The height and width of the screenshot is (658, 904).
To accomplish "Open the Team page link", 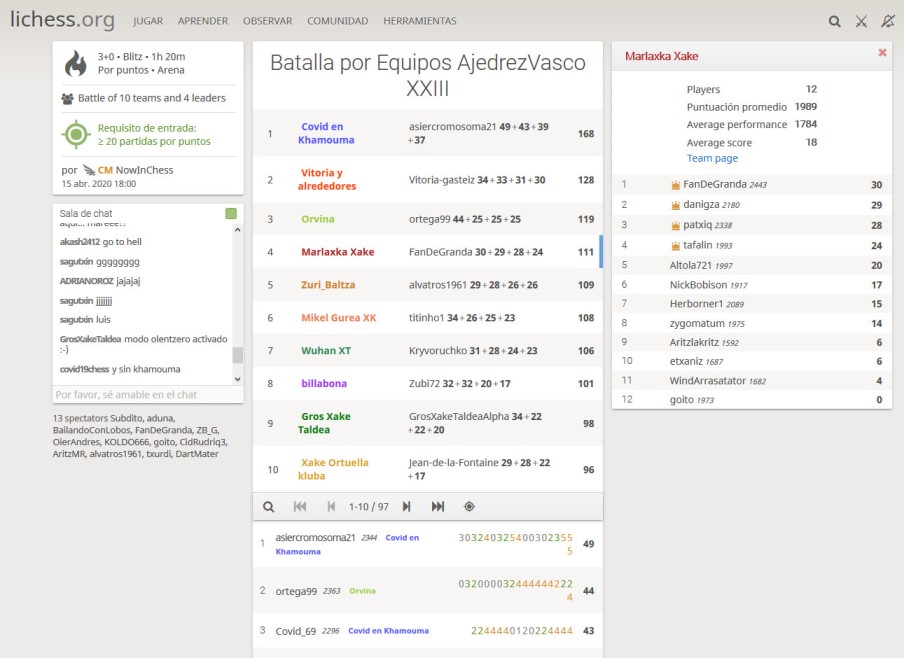I will [712, 158].
